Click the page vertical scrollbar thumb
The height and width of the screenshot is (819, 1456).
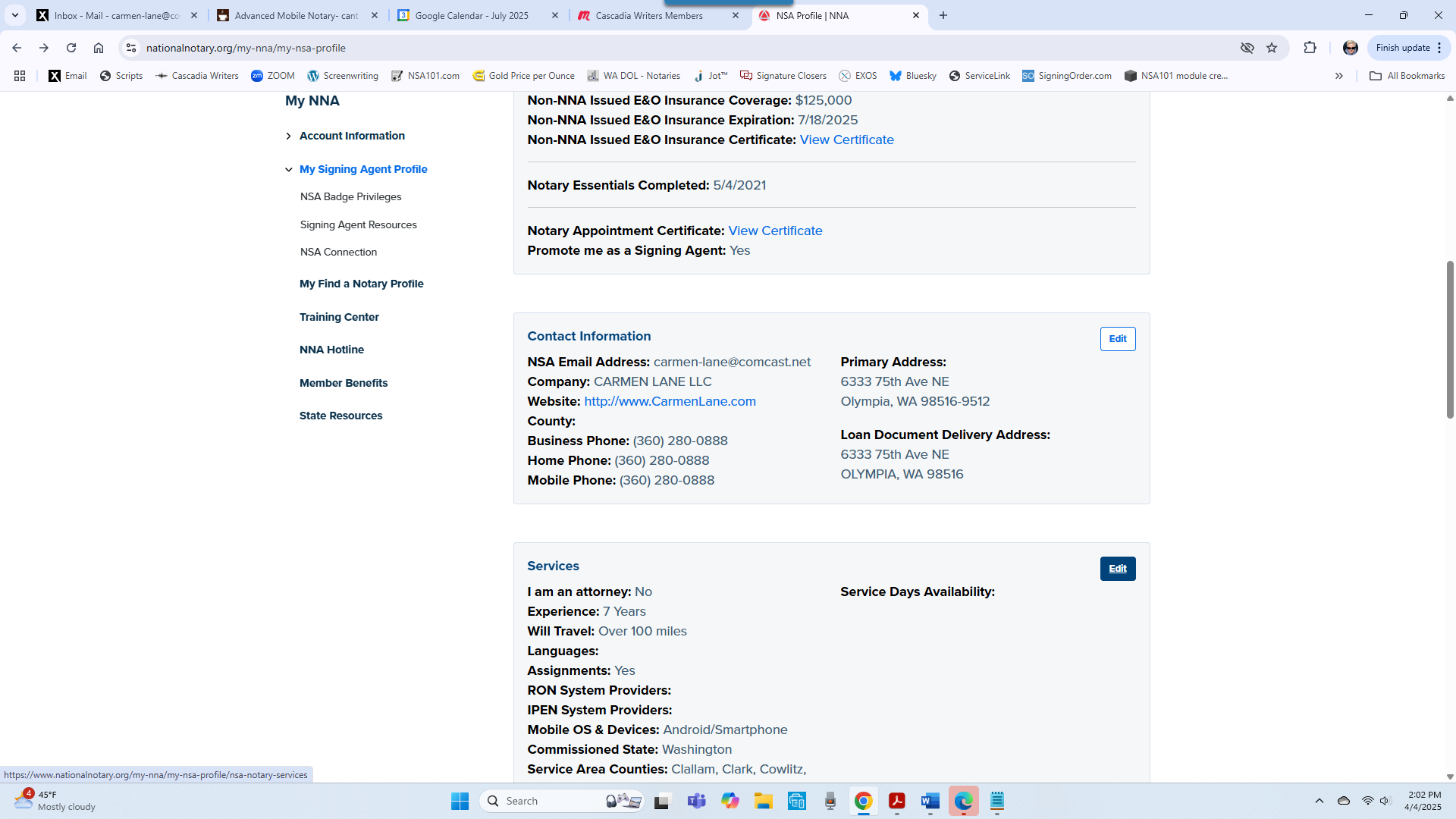[1450, 339]
